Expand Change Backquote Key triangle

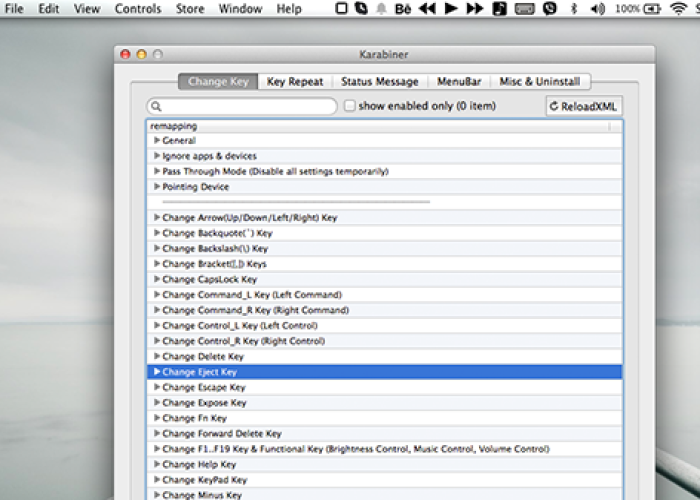point(157,233)
